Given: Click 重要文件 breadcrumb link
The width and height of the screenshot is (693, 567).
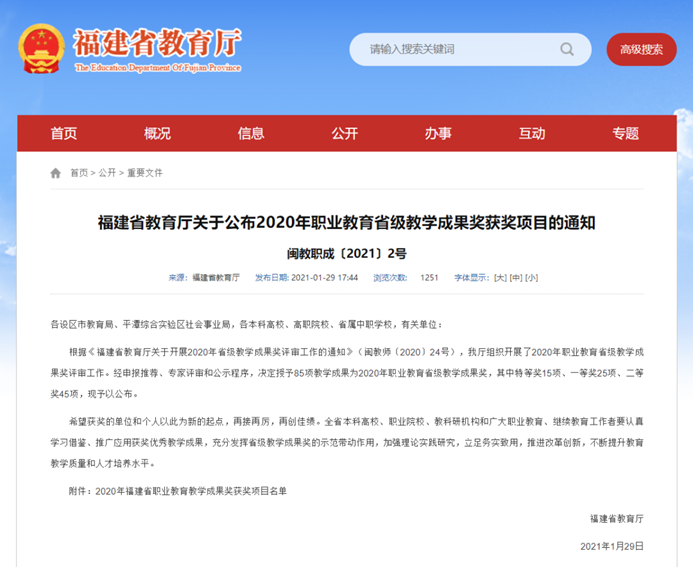Looking at the screenshot, I should coord(145,173).
